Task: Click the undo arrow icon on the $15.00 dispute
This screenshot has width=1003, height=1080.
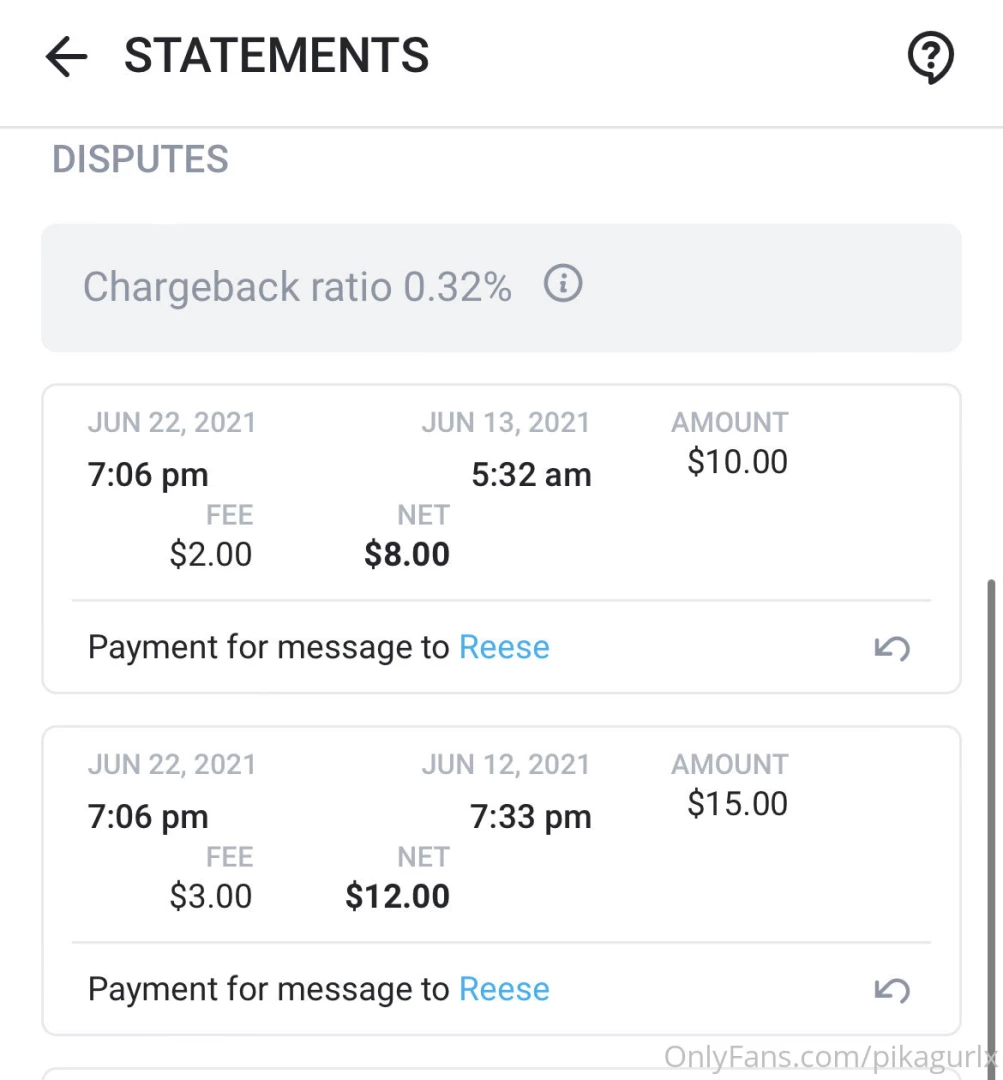Action: point(892,990)
